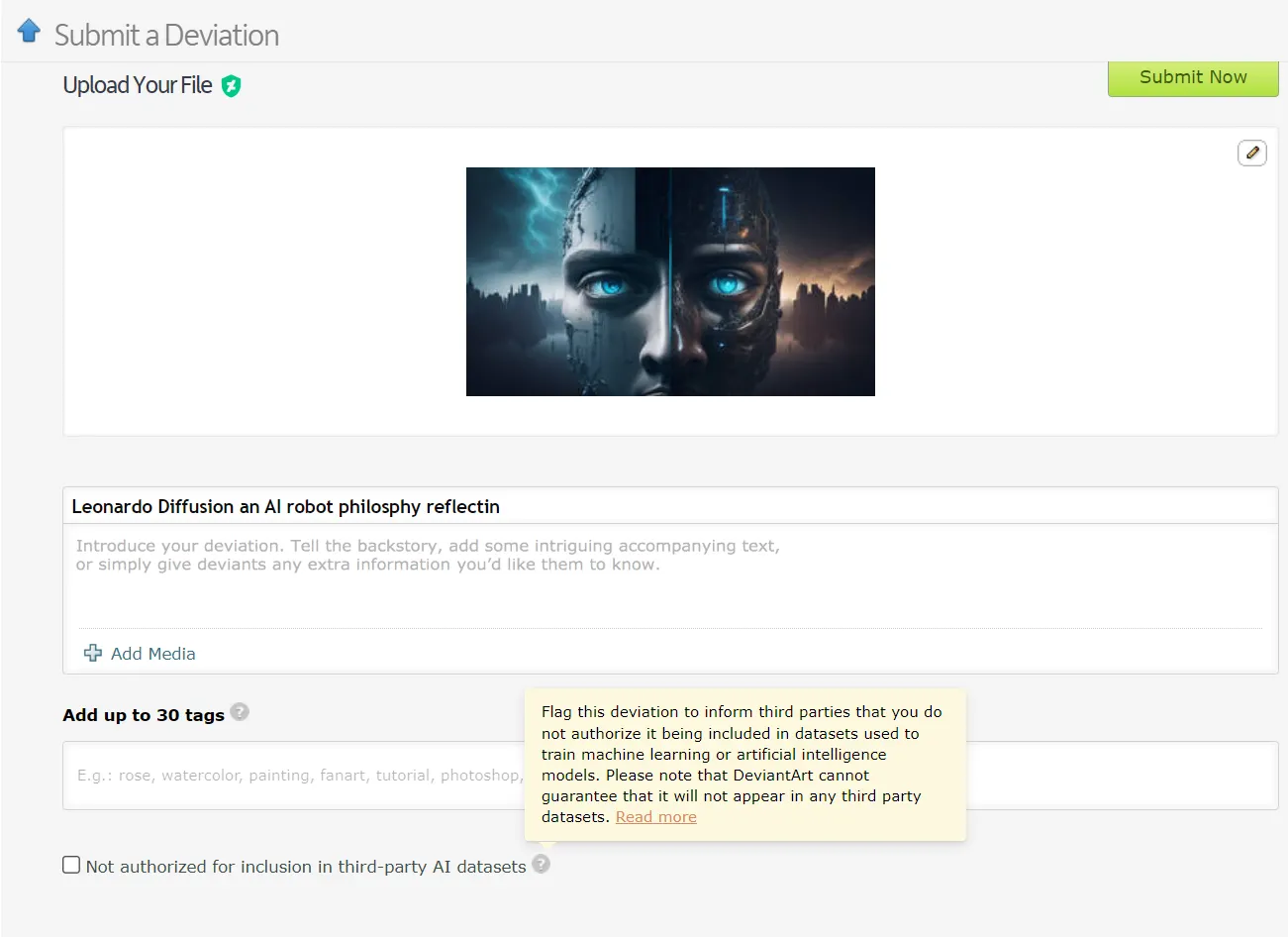
Task: Click the Upload Your File heading text
Action: (x=138, y=86)
